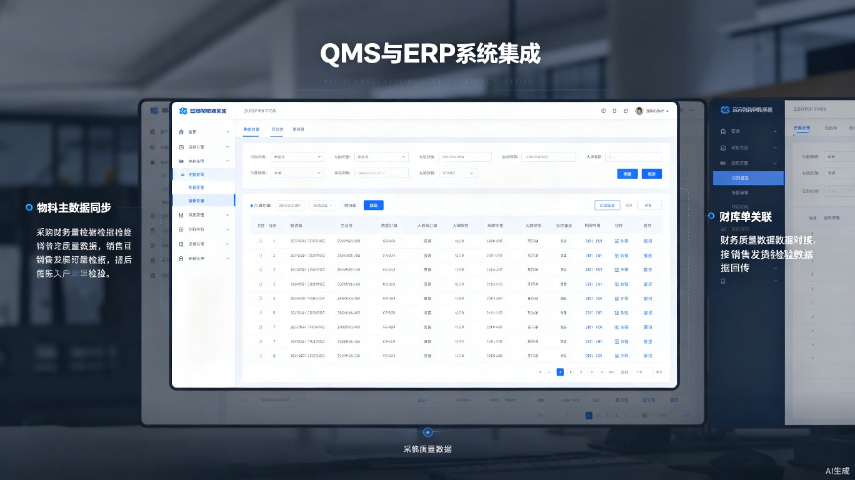The height and width of the screenshot is (480, 855).
Task: Open the second filter dropdown in the top row
Action: [381, 157]
